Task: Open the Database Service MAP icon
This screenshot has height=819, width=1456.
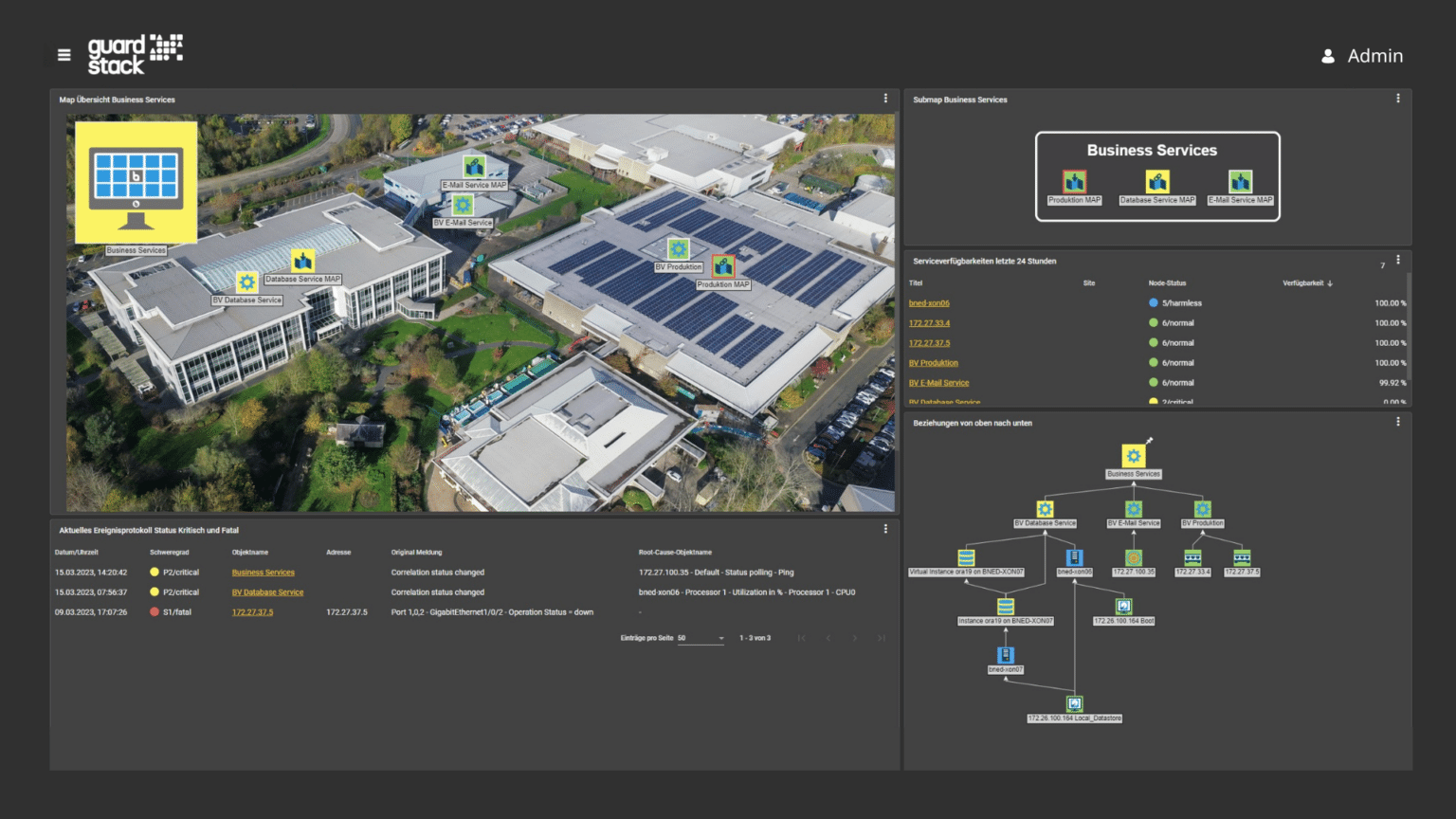Action: [1156, 181]
